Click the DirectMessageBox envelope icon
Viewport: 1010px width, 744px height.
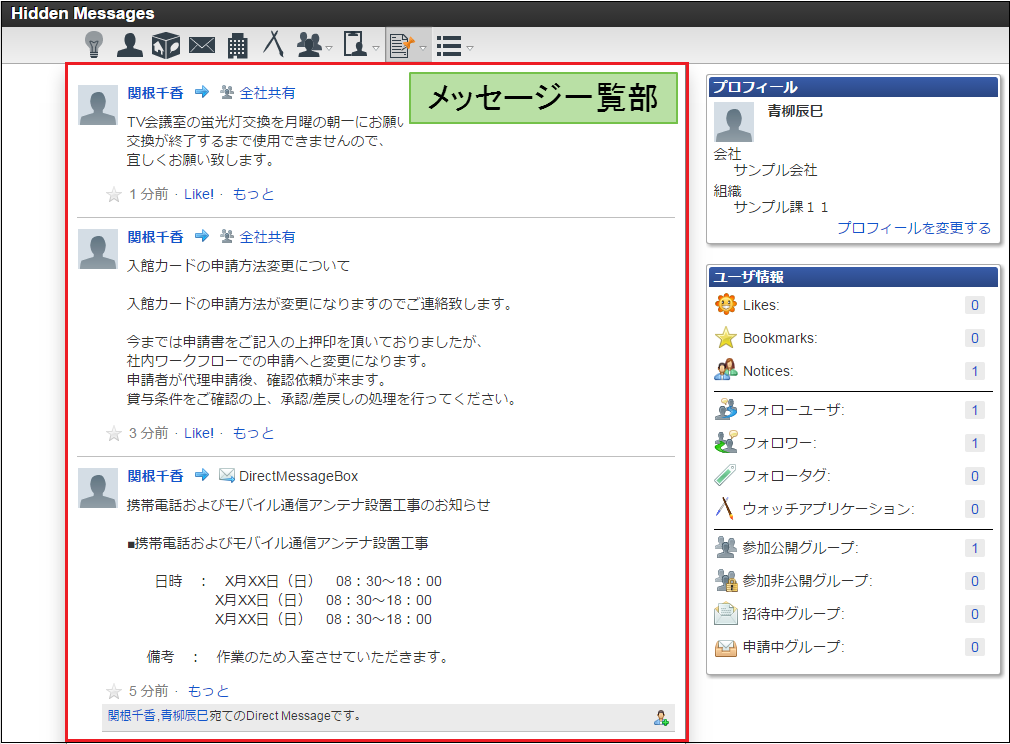coord(227,475)
